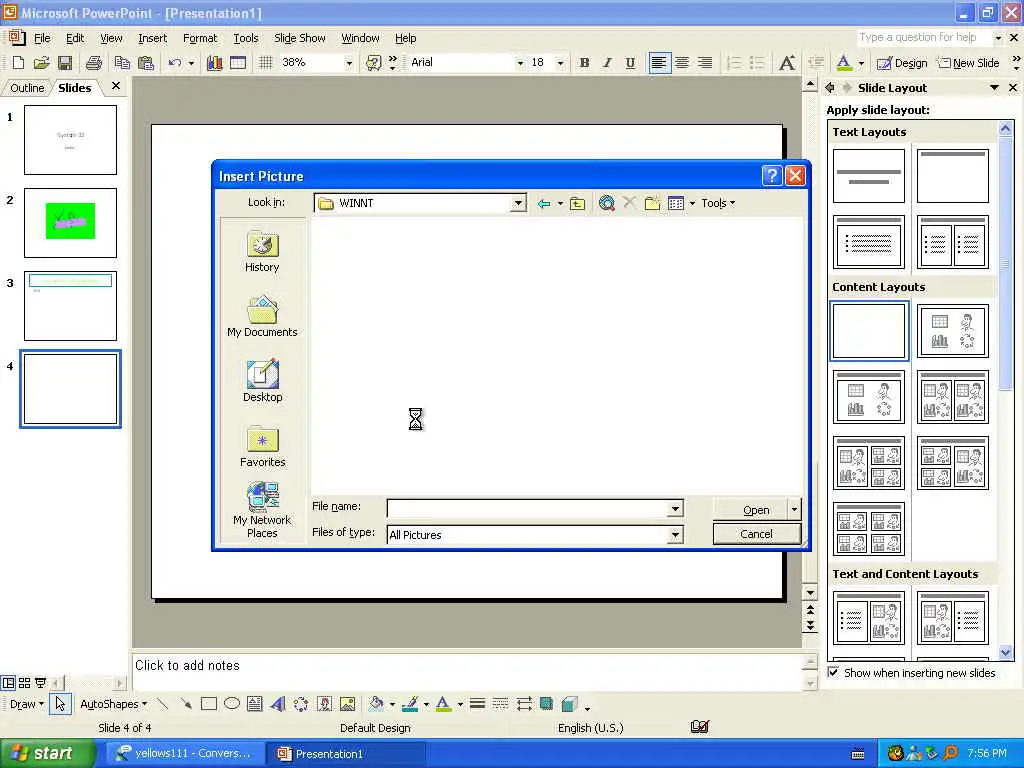Select Center alignment
This screenshot has width=1024, height=768.
[682, 63]
